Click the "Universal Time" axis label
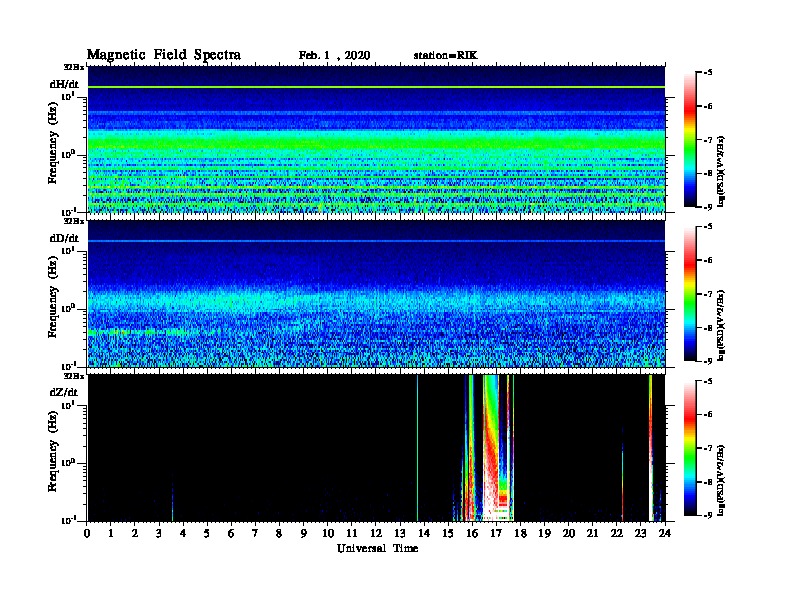792x612 pixels. (x=377, y=548)
